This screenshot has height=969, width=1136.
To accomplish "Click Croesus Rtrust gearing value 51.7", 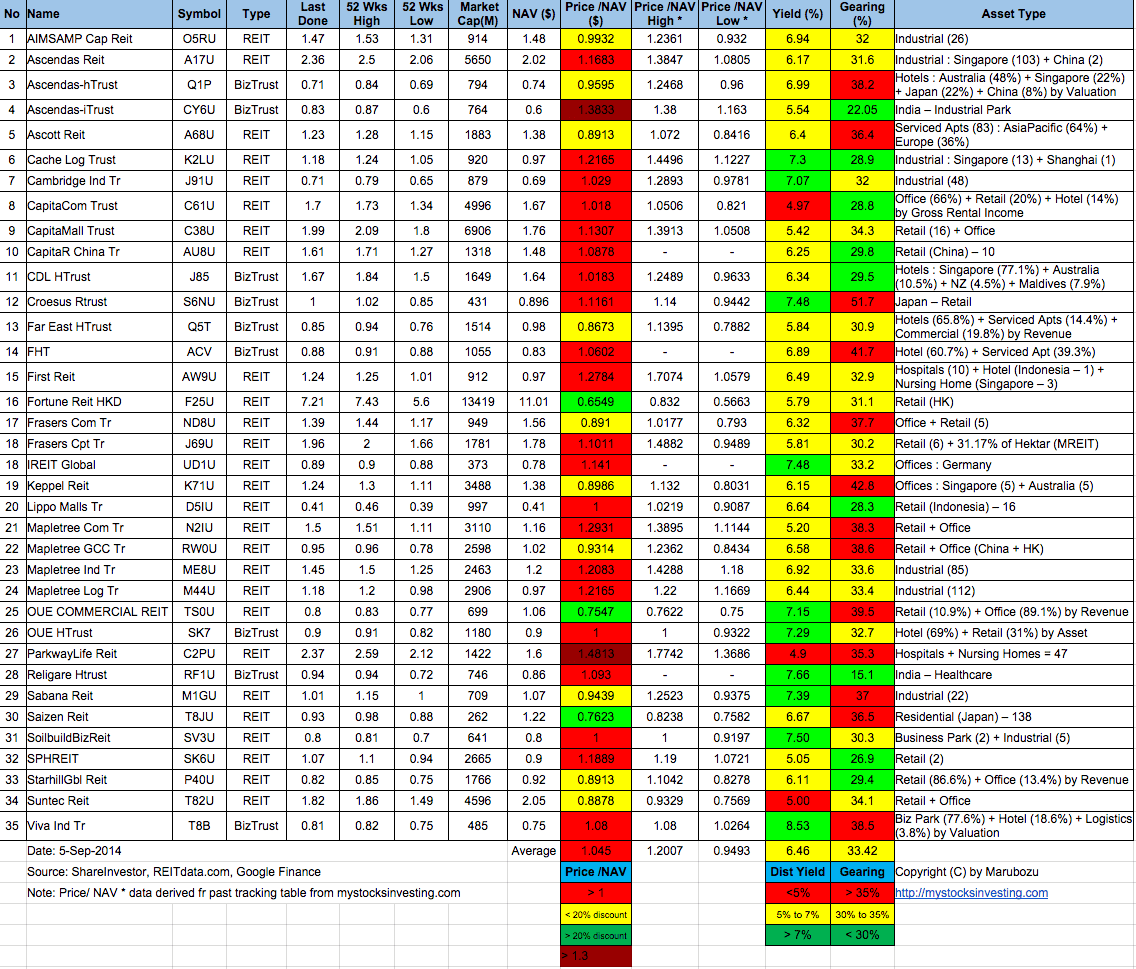I will pyautogui.click(x=862, y=302).
